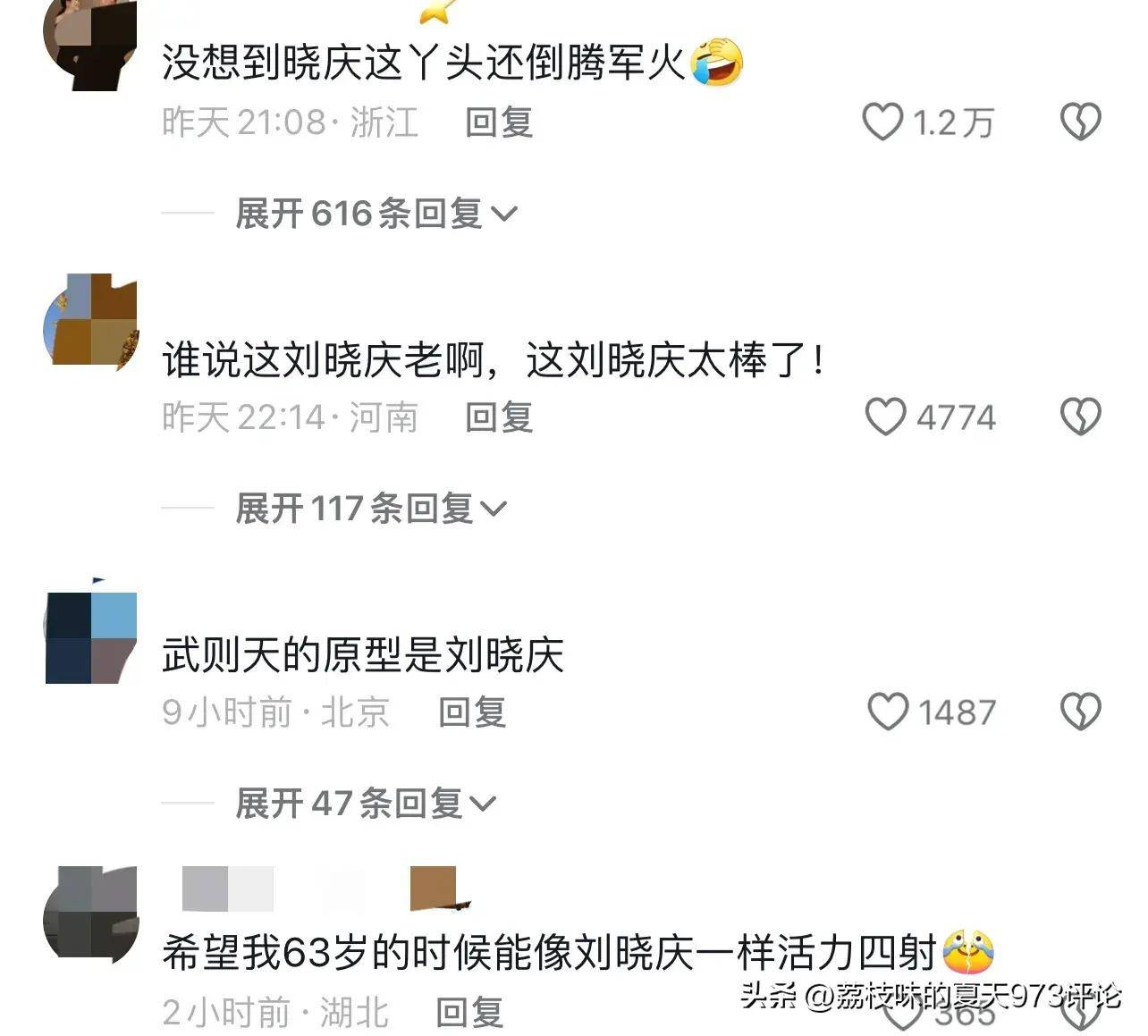Dislike the 倒腾军火 comment with broken heart
Screen dimensions: 1148x1036
pyautogui.click(x=1080, y=122)
